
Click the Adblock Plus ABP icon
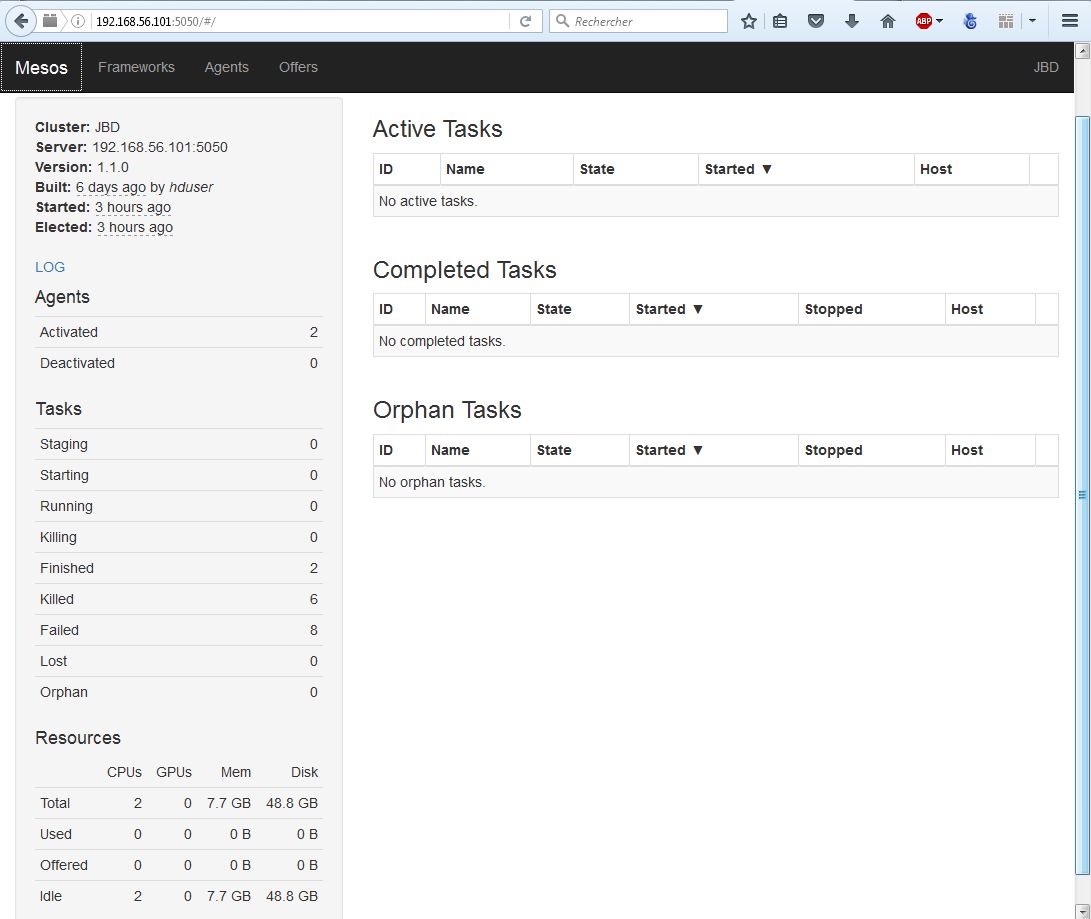923,21
